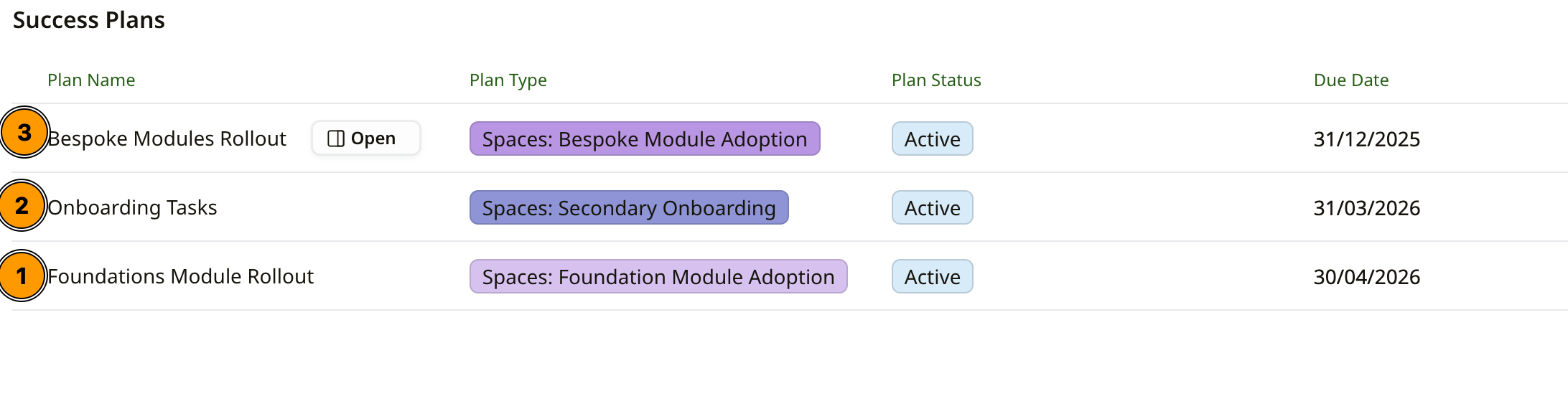Select the Bespoke Modules Rollout plan name

[167, 138]
